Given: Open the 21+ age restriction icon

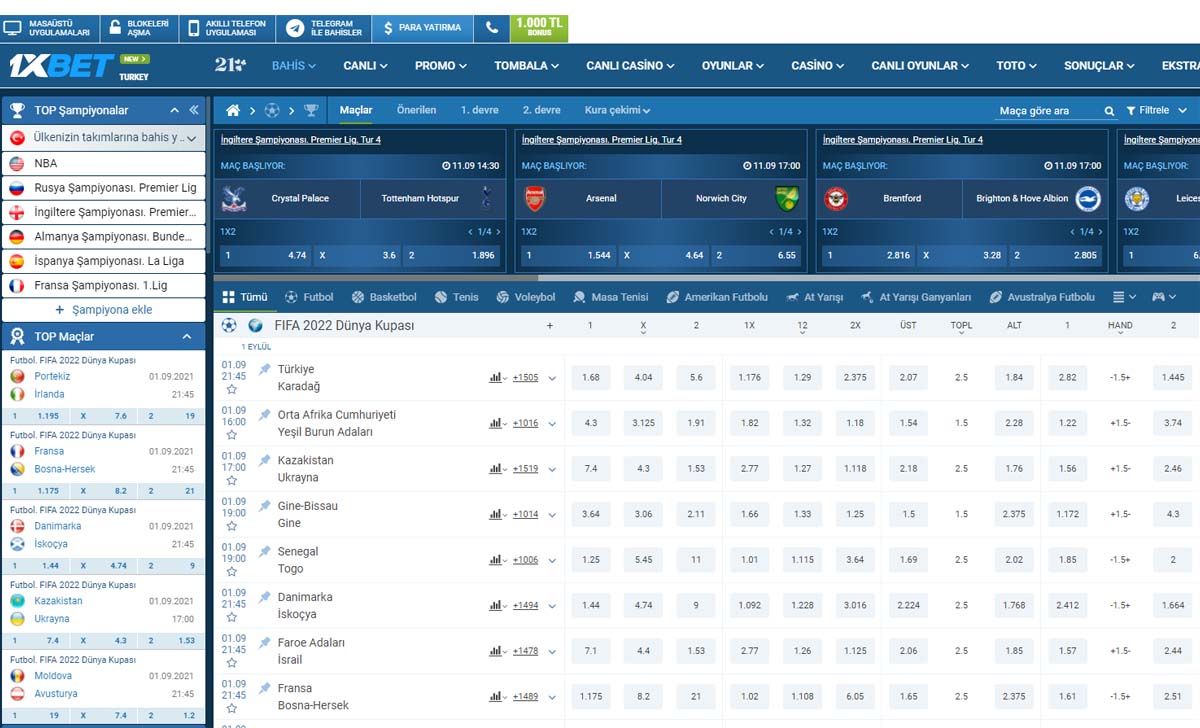Looking at the screenshot, I should click(229, 65).
